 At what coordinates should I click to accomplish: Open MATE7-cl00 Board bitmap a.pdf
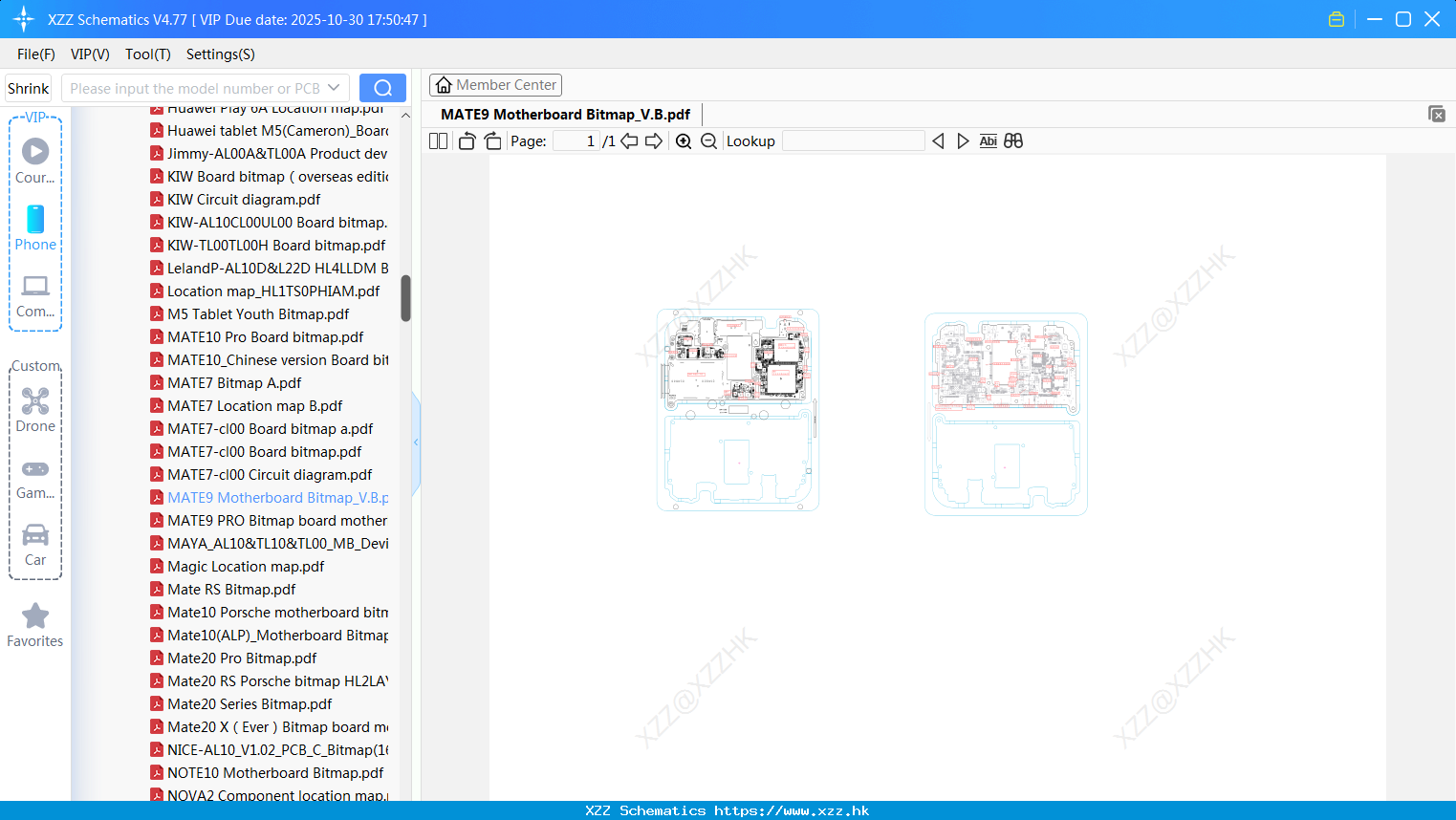(x=270, y=429)
